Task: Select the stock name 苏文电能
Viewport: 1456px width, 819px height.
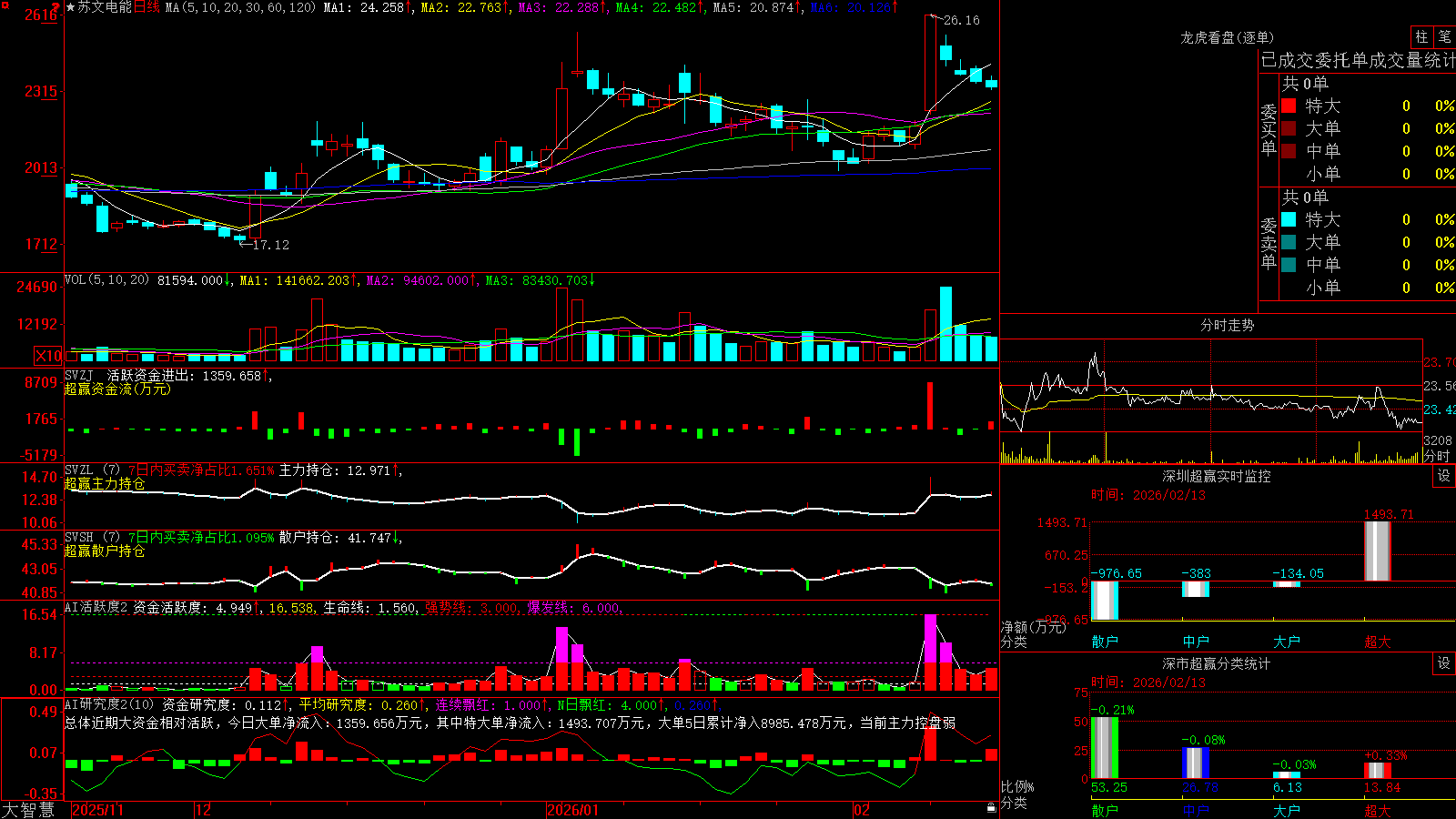Action: point(105,7)
